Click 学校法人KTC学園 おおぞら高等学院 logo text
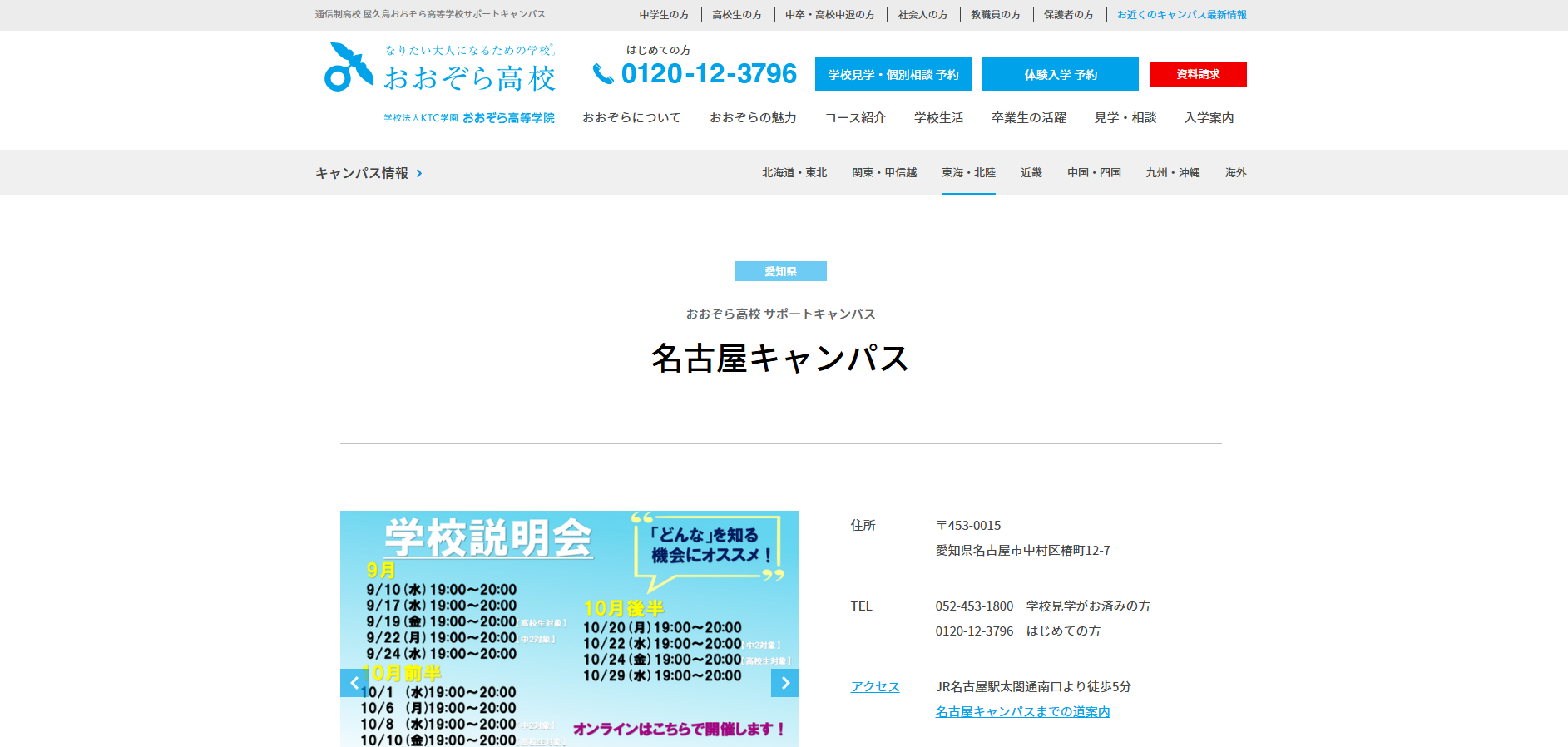1568x747 pixels. coord(469,118)
